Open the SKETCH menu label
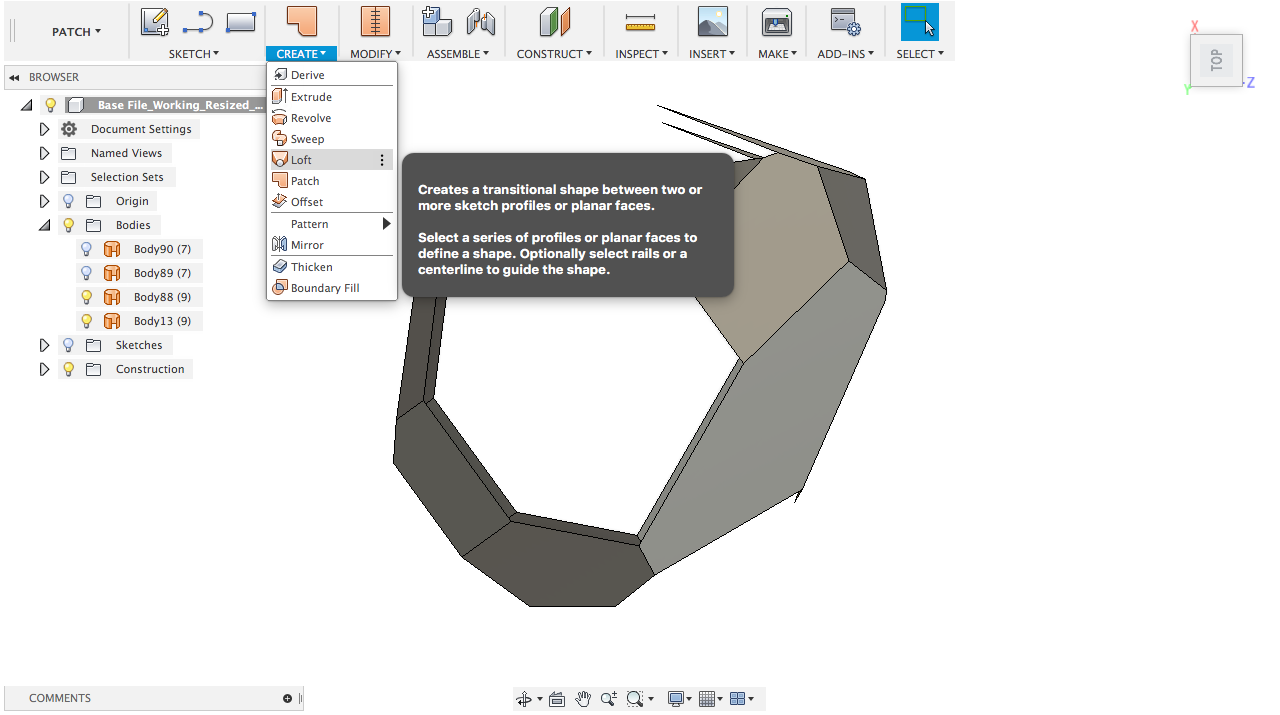This screenshot has width=1280, height=715. 194,54
